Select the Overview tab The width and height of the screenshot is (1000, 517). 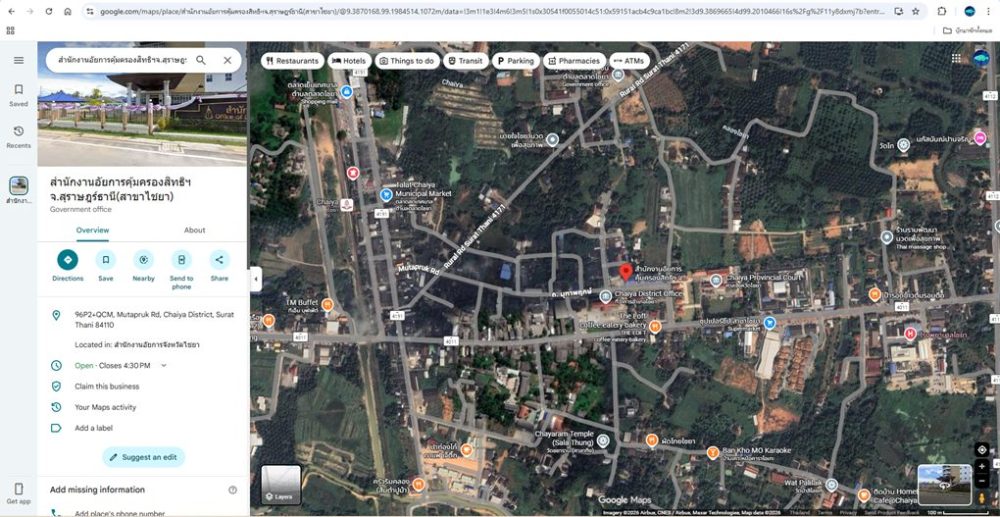click(92, 230)
